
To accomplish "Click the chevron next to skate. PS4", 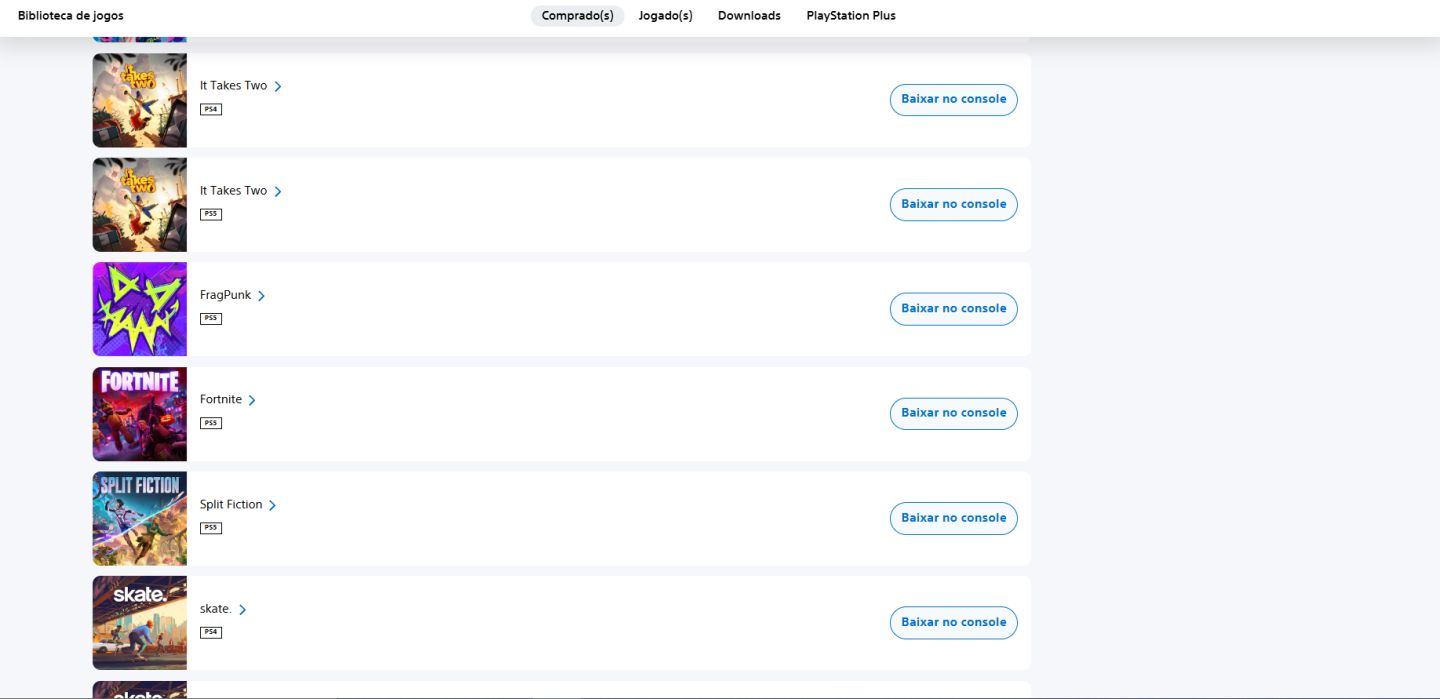I will tap(242, 610).
